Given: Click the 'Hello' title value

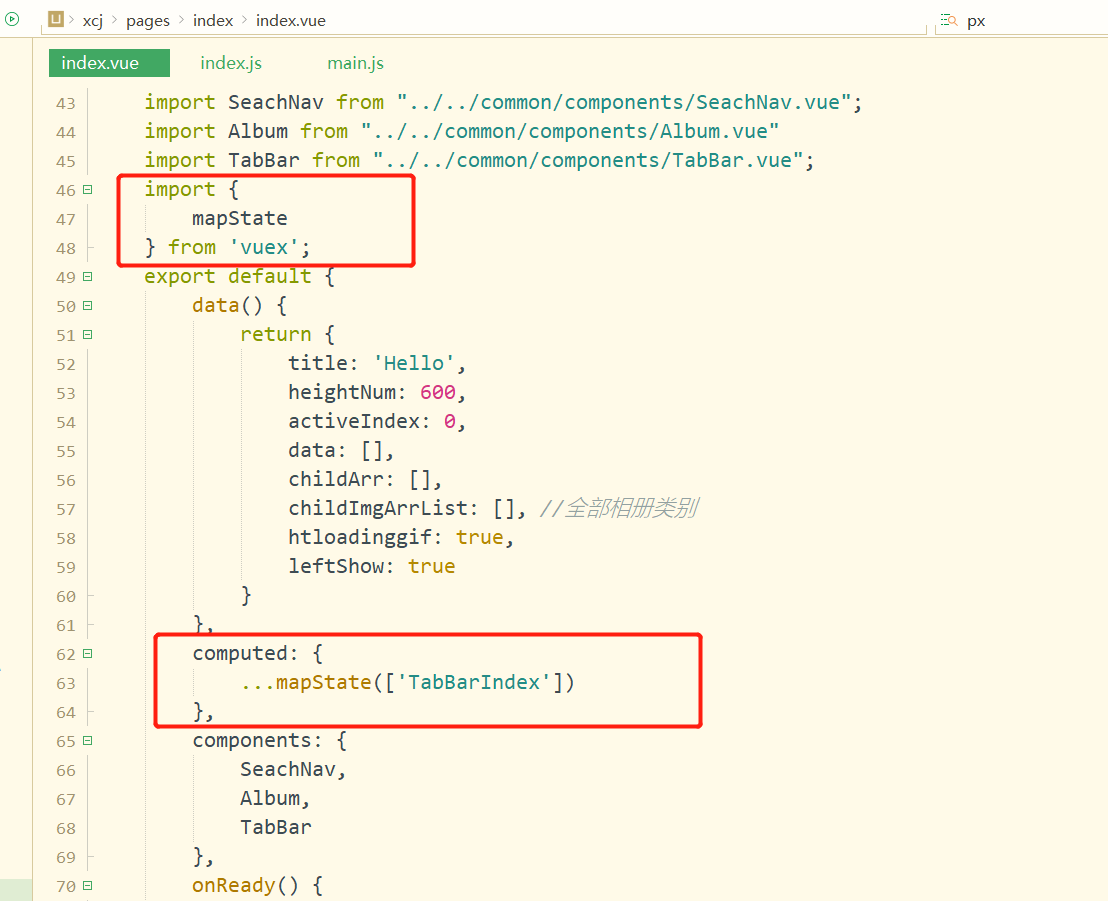Looking at the screenshot, I should click(x=413, y=363).
